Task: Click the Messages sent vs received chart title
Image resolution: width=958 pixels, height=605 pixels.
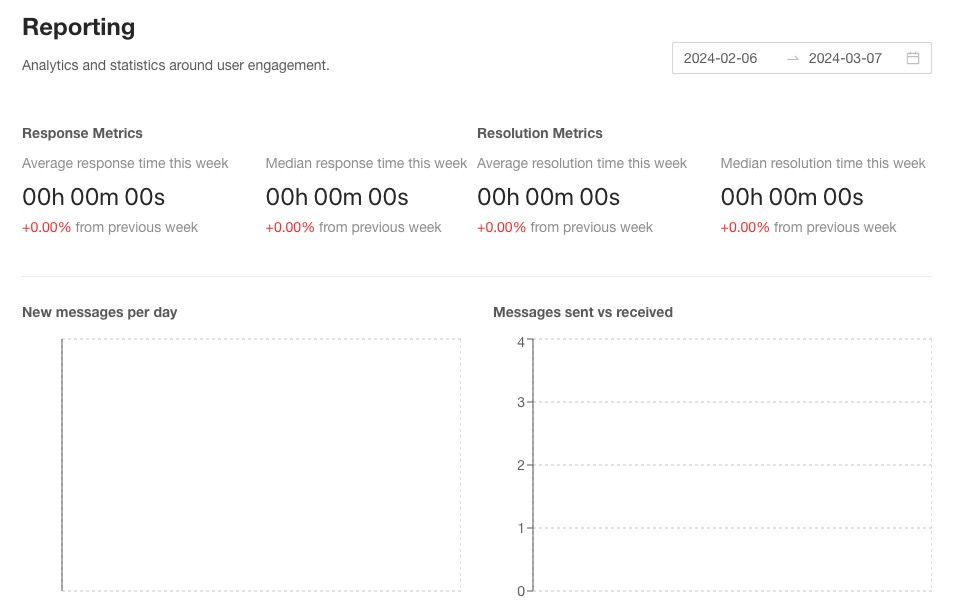Action: click(x=583, y=312)
